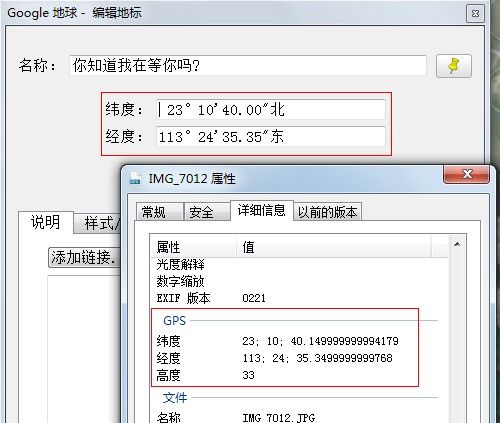Click the 经度 longitude input field
The width and height of the screenshot is (500, 423).
(x=271, y=136)
